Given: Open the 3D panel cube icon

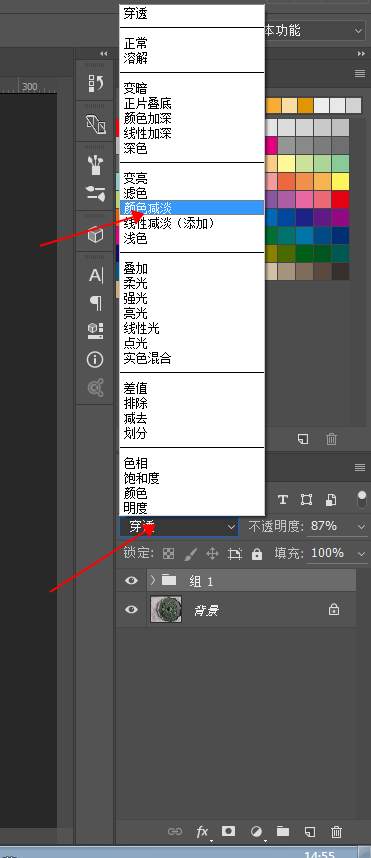Looking at the screenshot, I should tap(96, 235).
